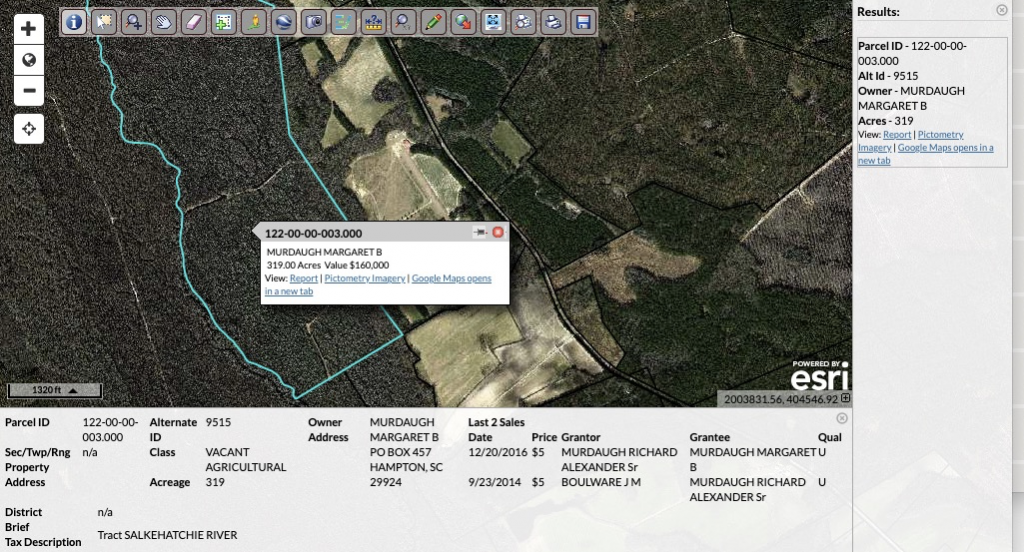The width and height of the screenshot is (1024, 552).
Task: Select the zoom-in magnifier tool
Action: tap(134, 21)
